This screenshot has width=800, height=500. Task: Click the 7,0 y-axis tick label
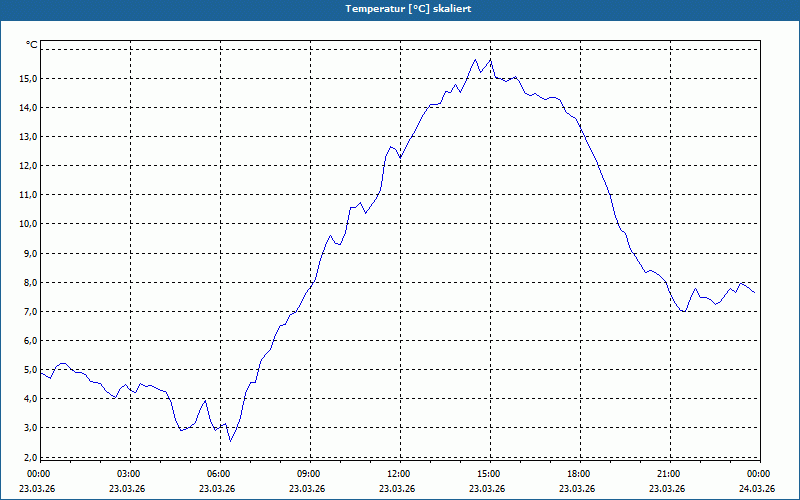point(30,311)
